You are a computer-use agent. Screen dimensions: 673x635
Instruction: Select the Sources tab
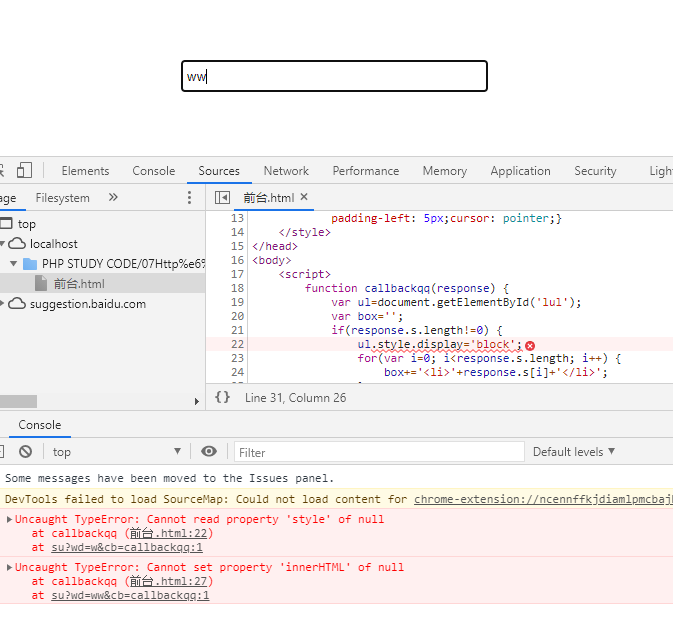click(219, 171)
